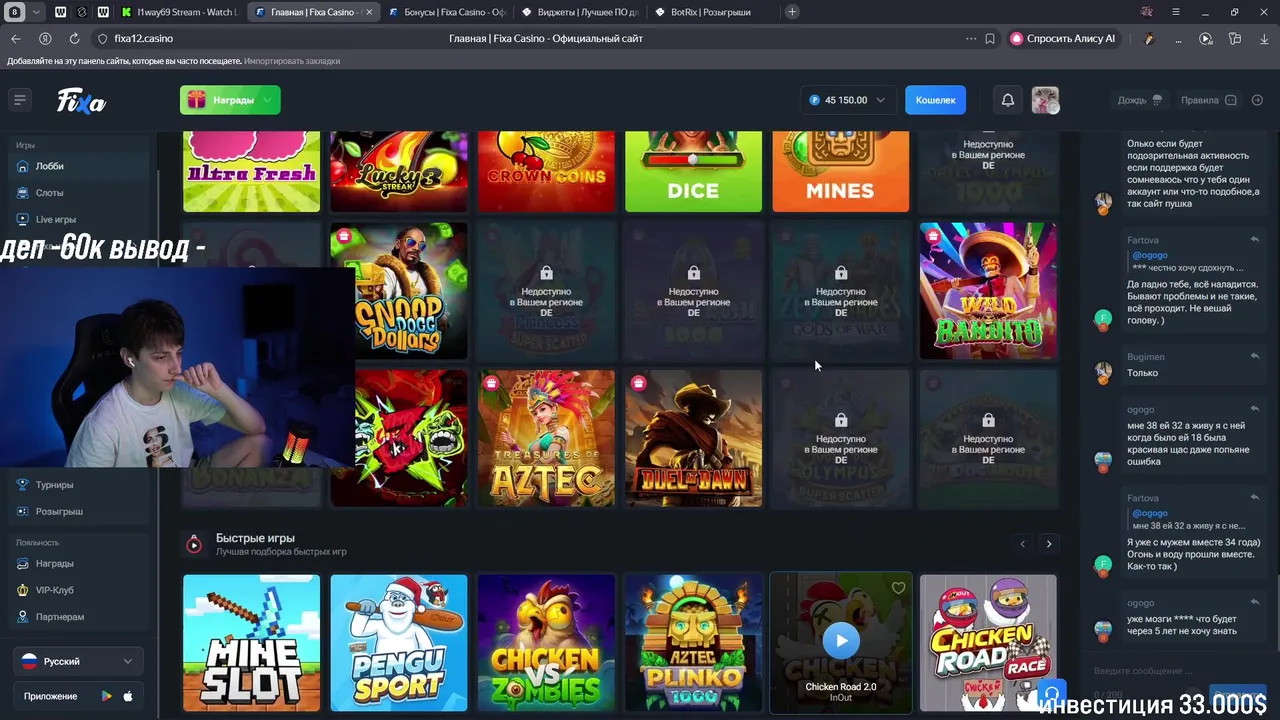Click the Google Play app icon
The image size is (1280, 720).
(x=106, y=696)
